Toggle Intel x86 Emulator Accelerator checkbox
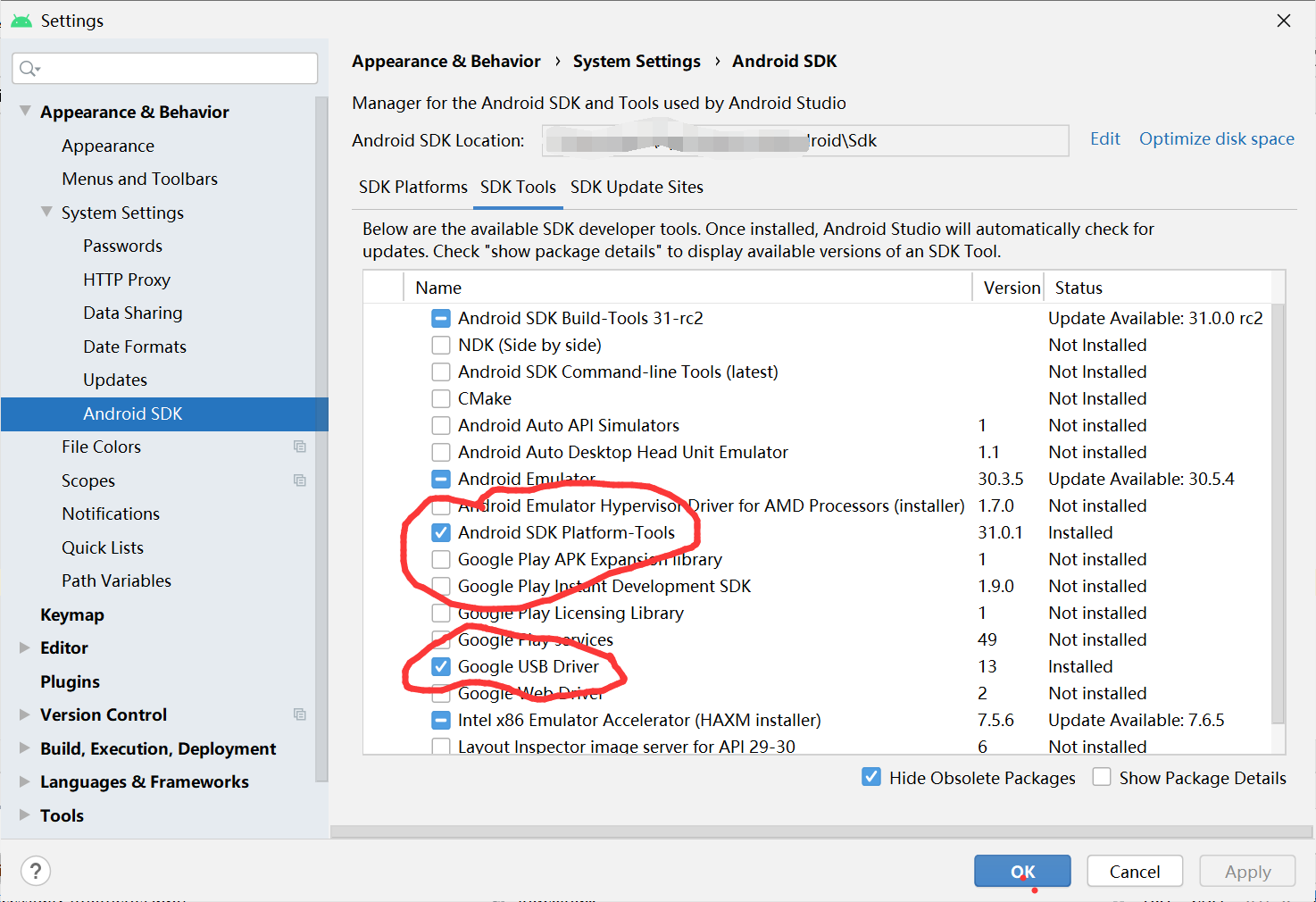Viewport: 1316px width, 902px height. 441,720
